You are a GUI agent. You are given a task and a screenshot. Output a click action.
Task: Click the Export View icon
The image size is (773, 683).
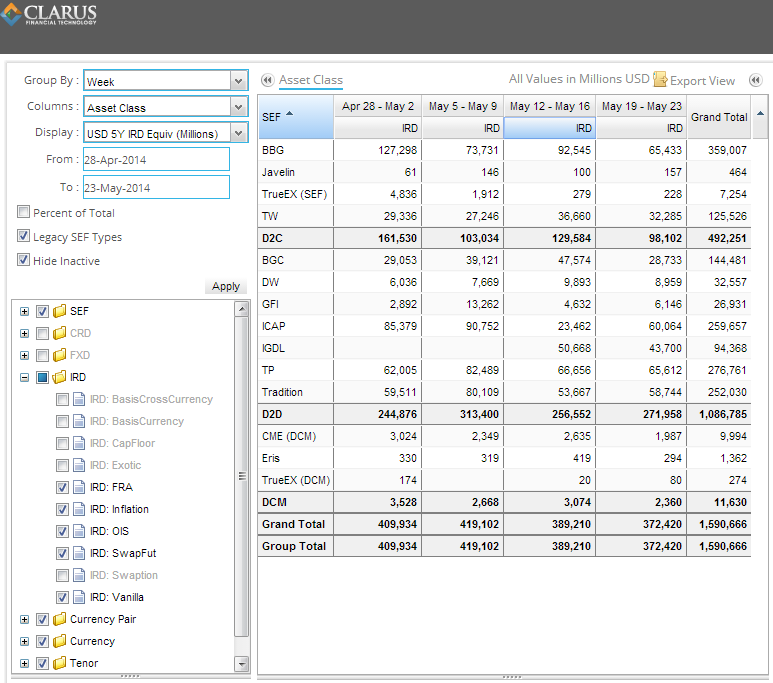pos(660,79)
